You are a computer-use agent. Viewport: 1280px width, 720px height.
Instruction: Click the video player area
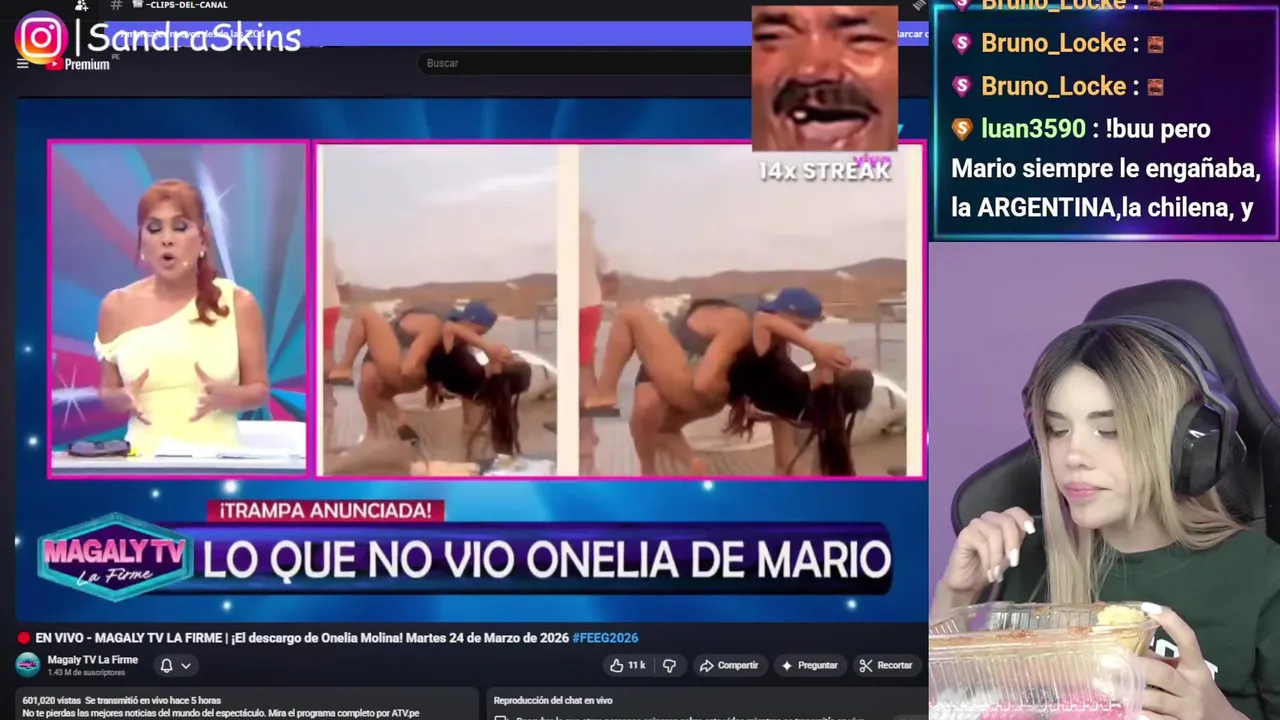tap(471, 360)
